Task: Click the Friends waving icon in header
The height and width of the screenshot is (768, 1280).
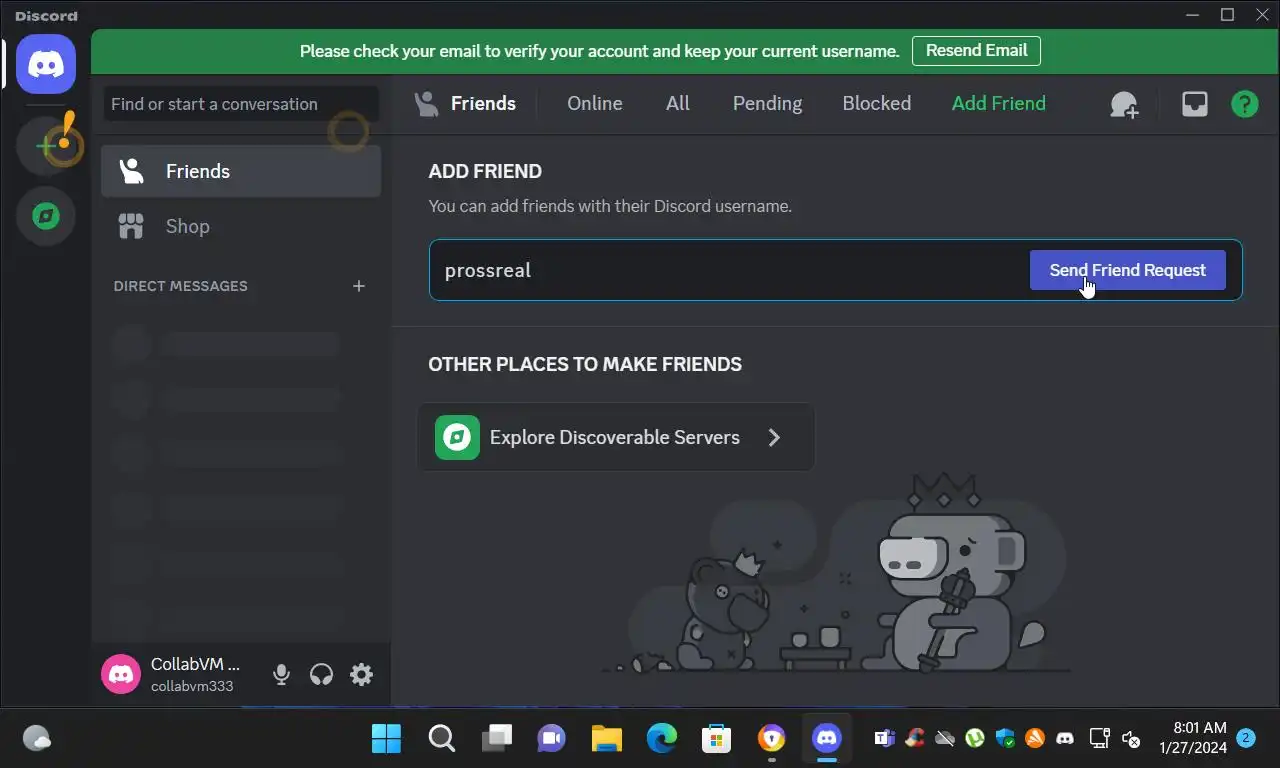Action: (427, 103)
